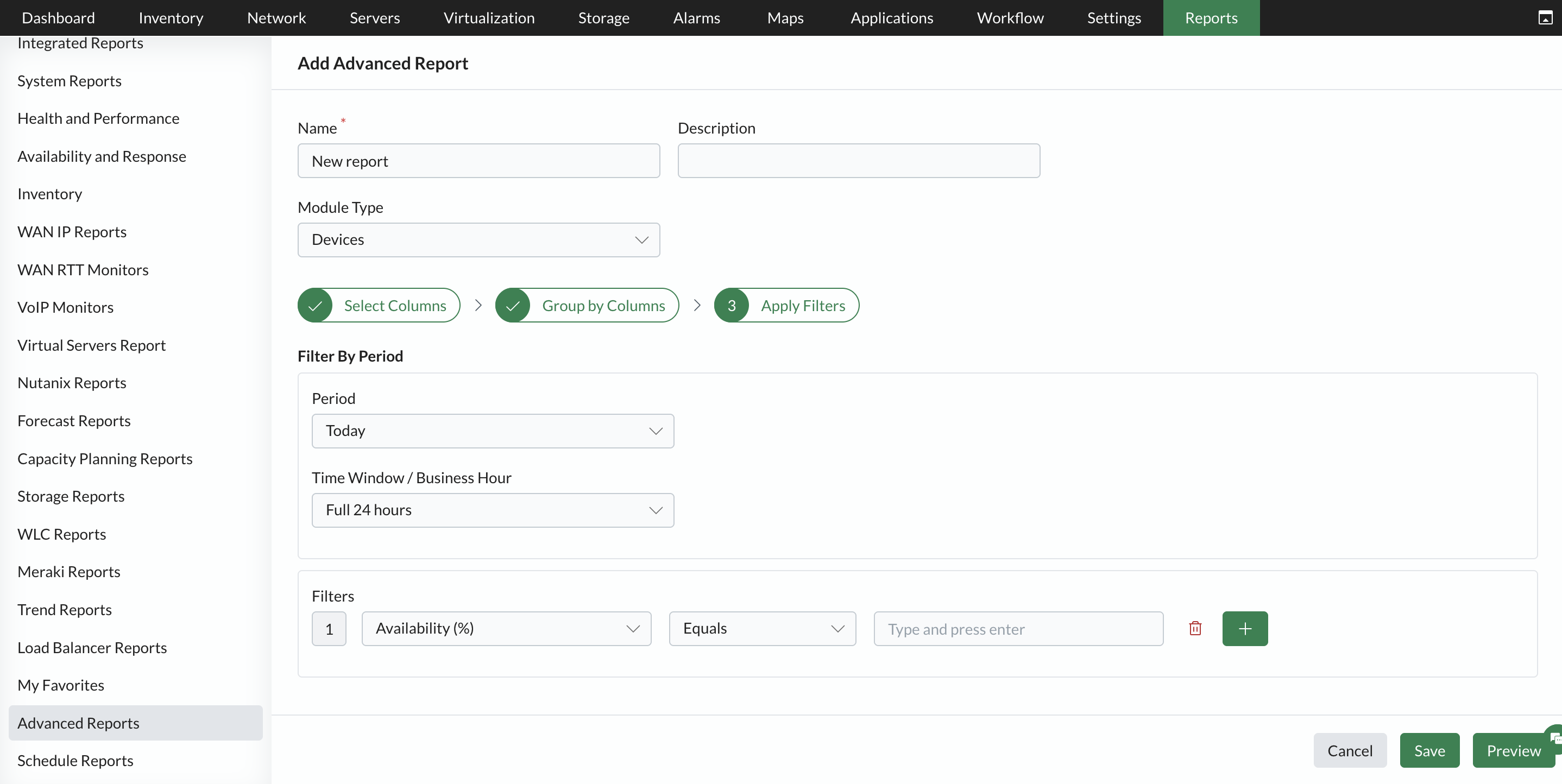Click the Type and press enter field
Image resolution: width=1562 pixels, height=784 pixels.
coord(1018,628)
